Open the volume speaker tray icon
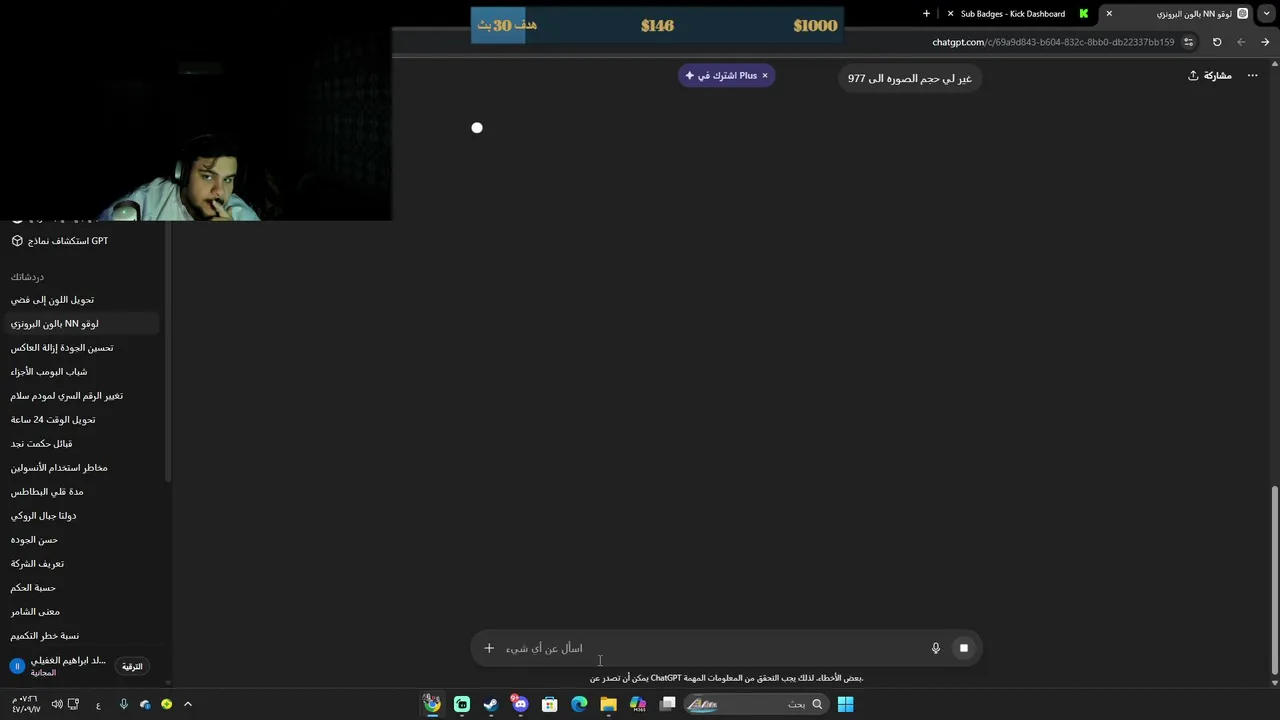The width and height of the screenshot is (1280, 720). tap(56, 704)
